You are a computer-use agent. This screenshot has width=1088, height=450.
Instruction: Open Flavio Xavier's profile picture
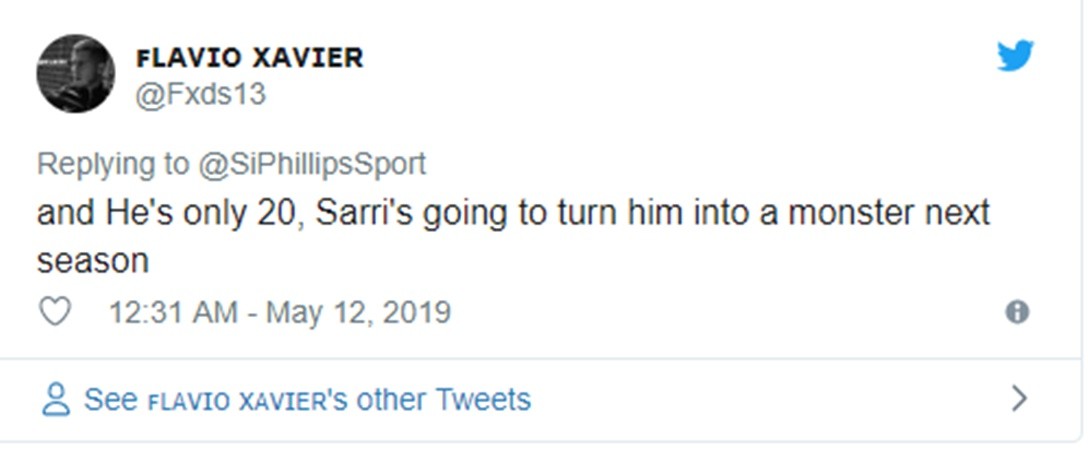click(75, 73)
